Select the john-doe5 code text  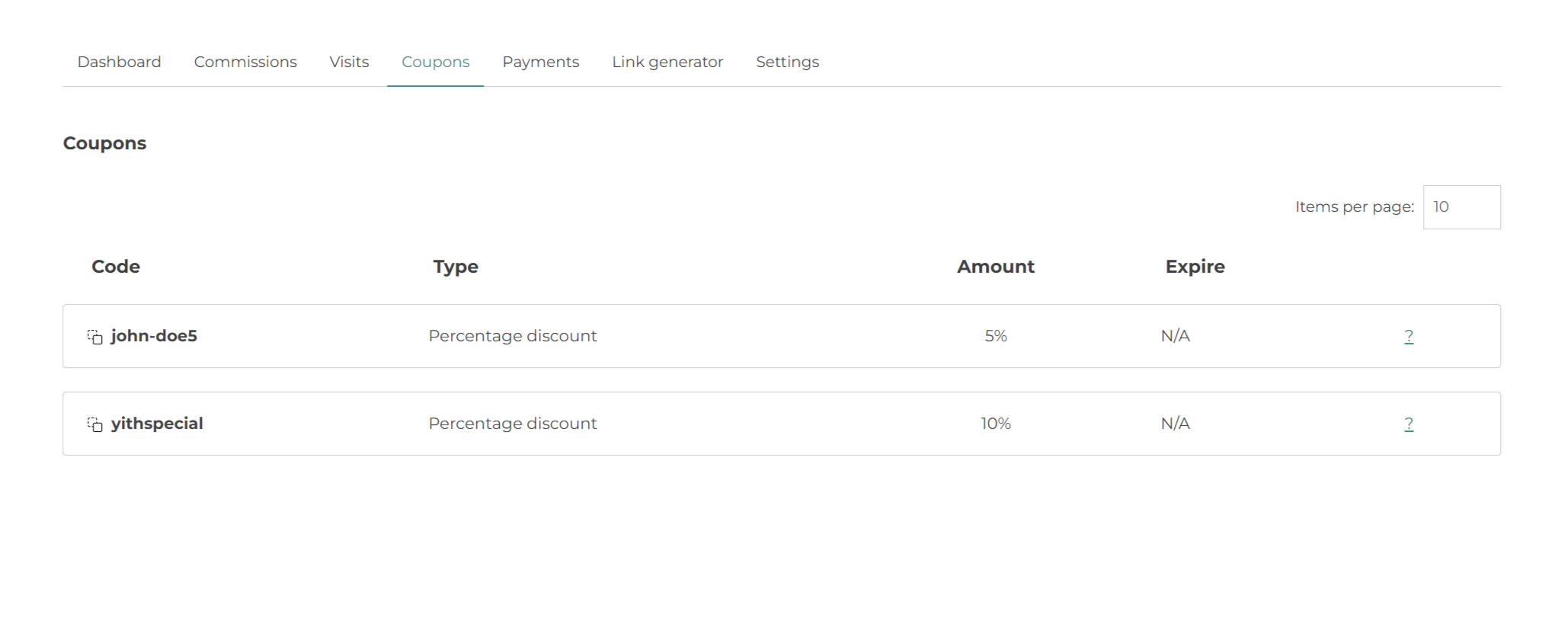(x=154, y=336)
